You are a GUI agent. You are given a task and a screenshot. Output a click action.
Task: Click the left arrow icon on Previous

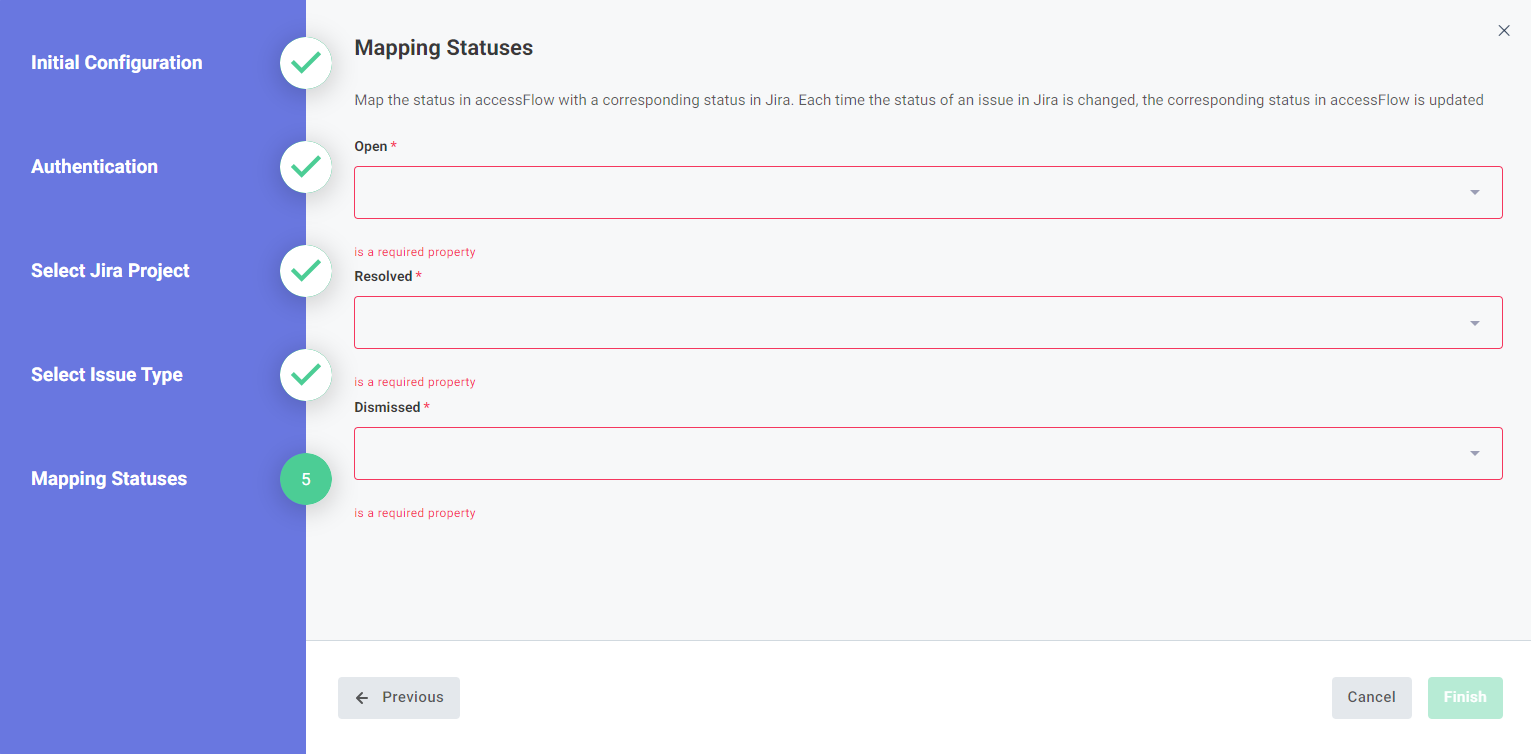click(362, 698)
